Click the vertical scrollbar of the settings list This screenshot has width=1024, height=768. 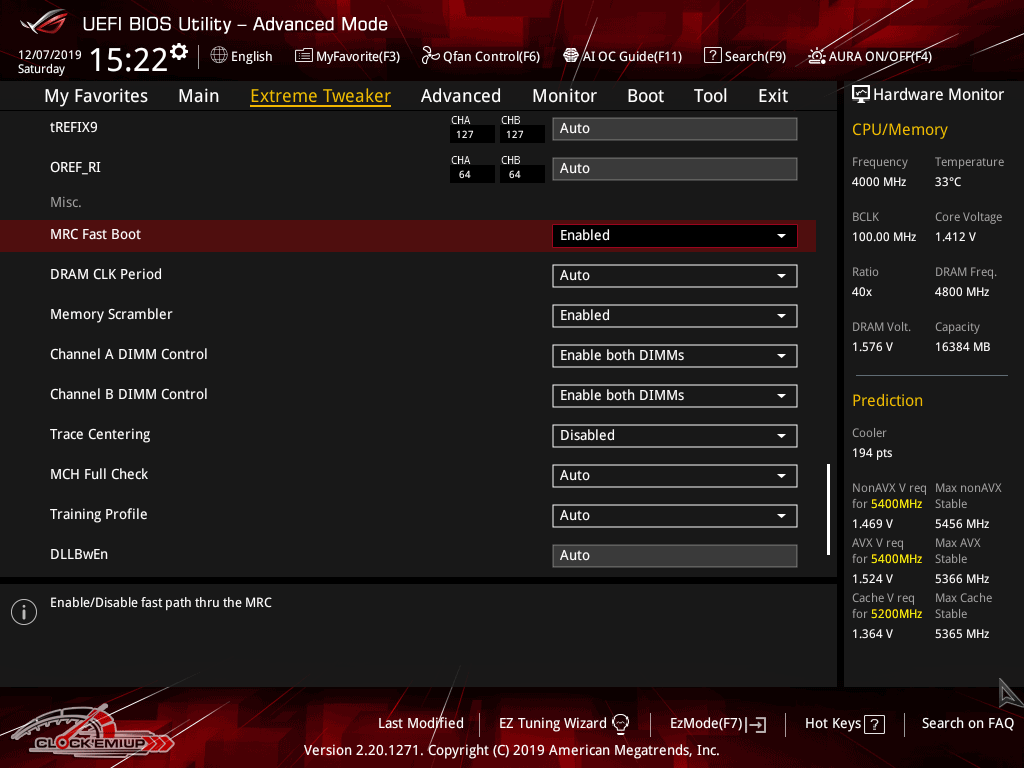tap(828, 509)
